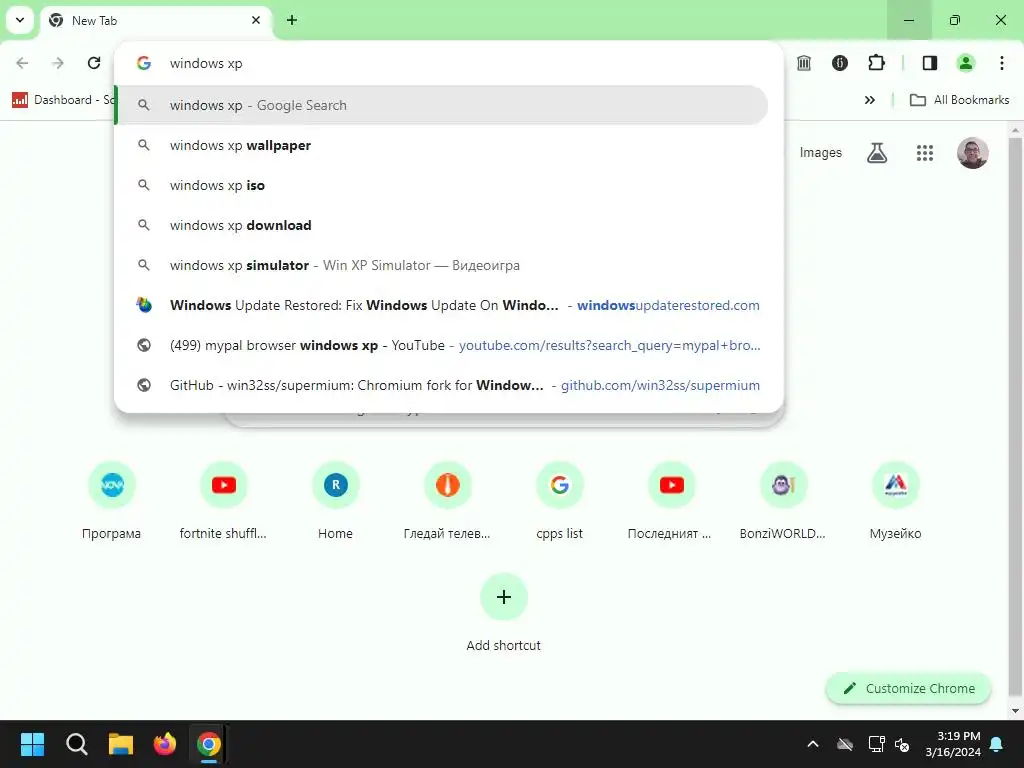Open a new tab with plus button
This screenshot has height=768, width=1024.
coord(292,20)
